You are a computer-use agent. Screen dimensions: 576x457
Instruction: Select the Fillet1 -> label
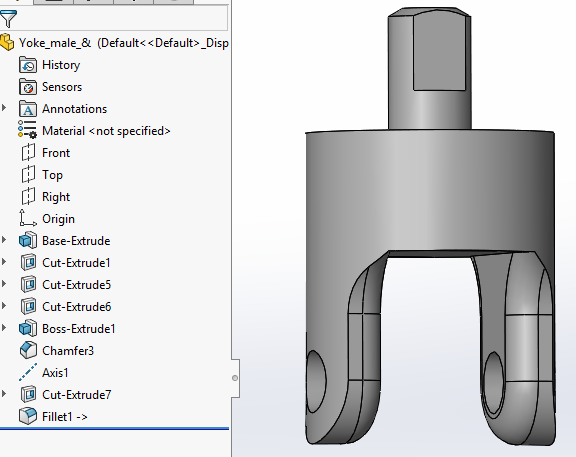65,417
